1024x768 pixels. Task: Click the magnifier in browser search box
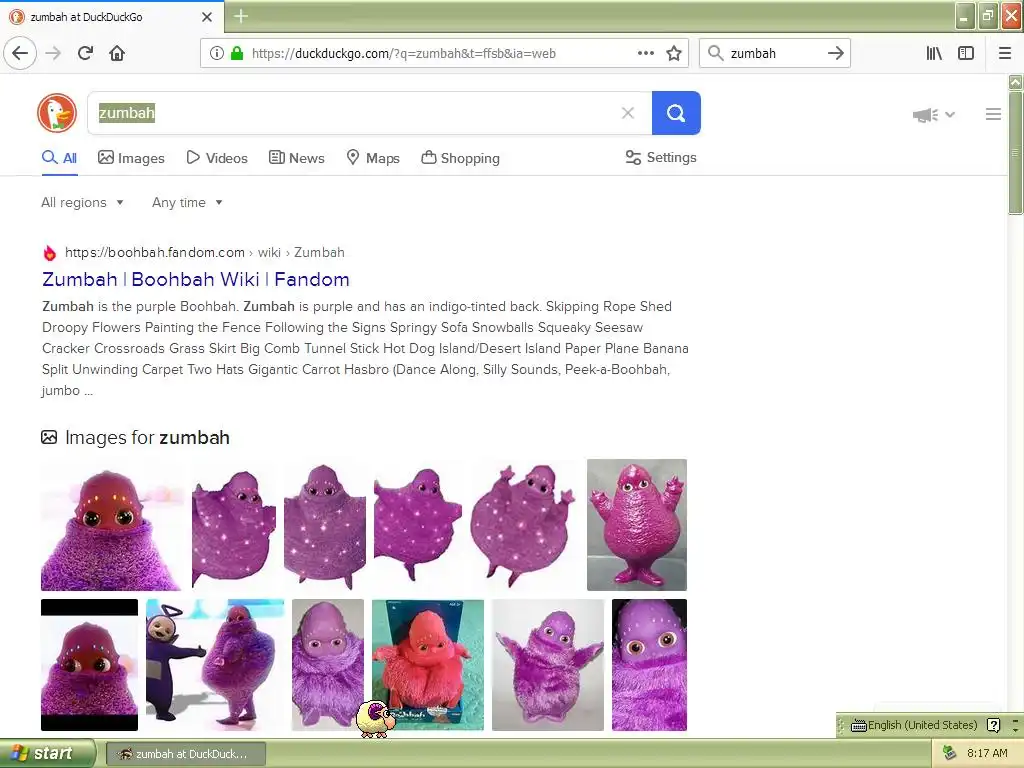click(716, 53)
